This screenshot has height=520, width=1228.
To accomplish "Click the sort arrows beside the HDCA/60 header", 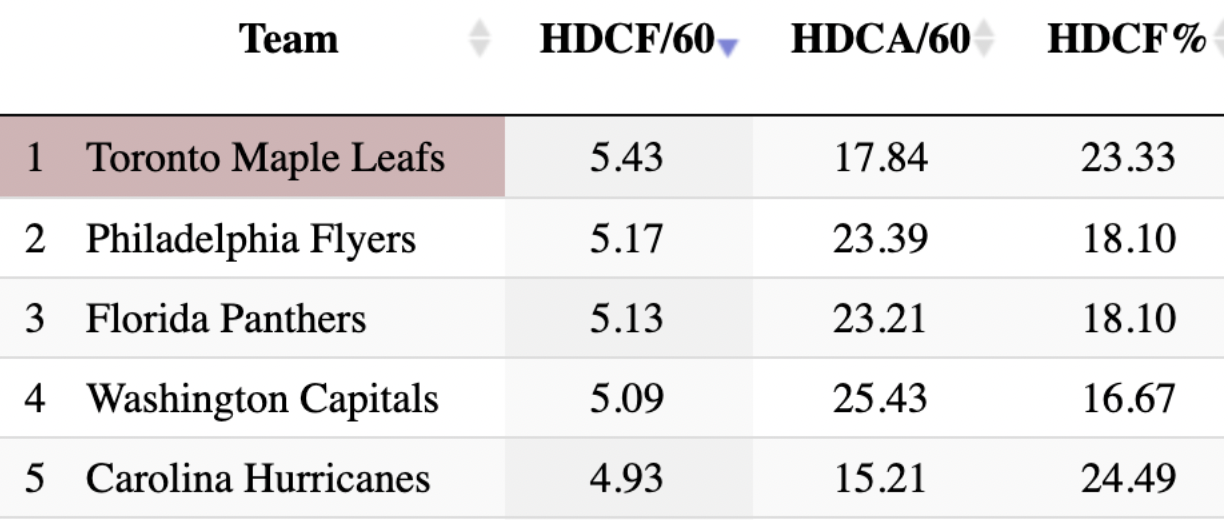I will (x=985, y=40).
